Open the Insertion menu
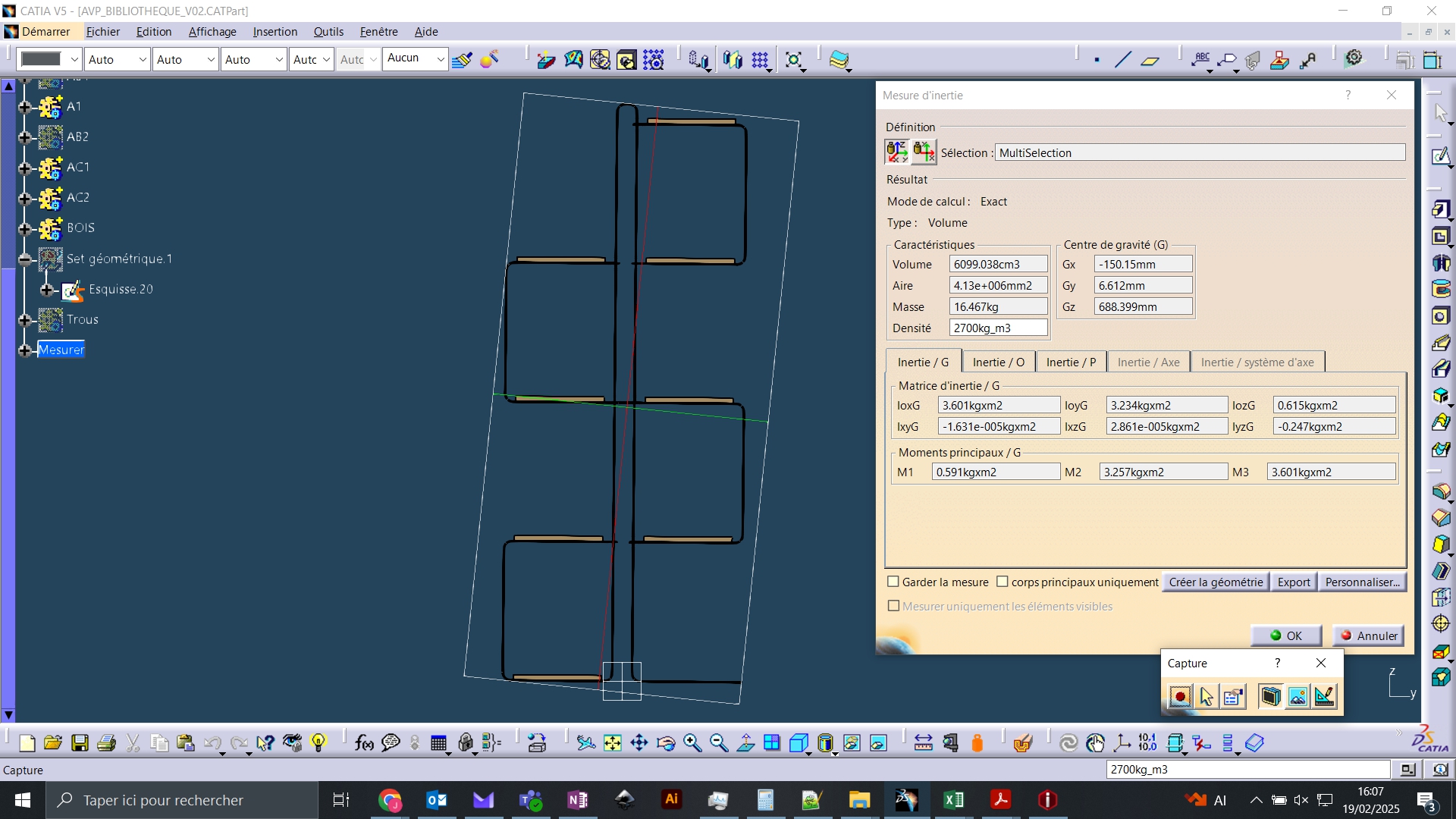This screenshot has height=819, width=1456. 275,32
